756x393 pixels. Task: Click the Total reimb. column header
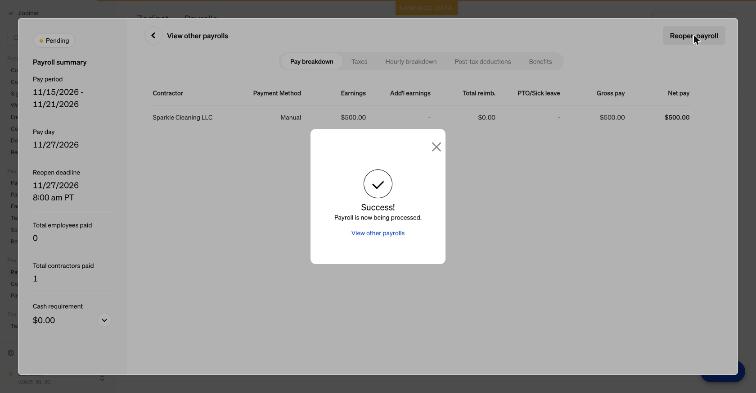click(x=479, y=93)
